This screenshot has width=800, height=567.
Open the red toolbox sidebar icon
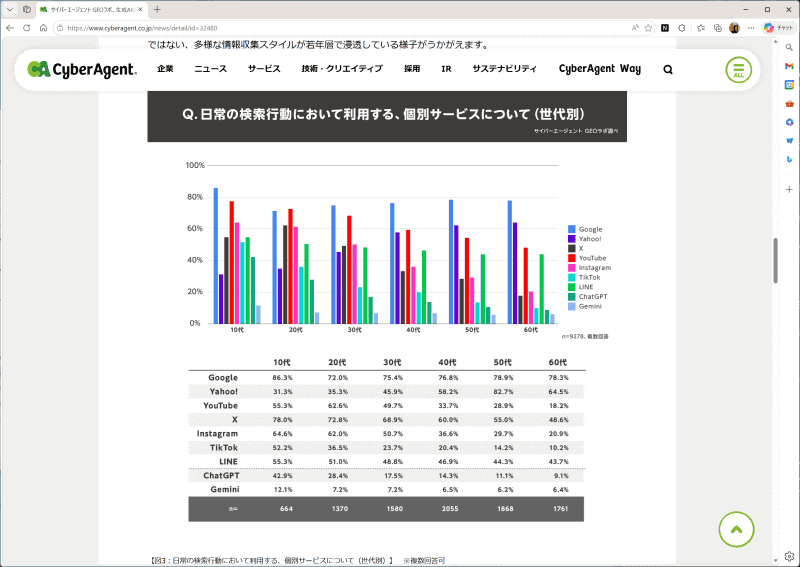(x=789, y=104)
